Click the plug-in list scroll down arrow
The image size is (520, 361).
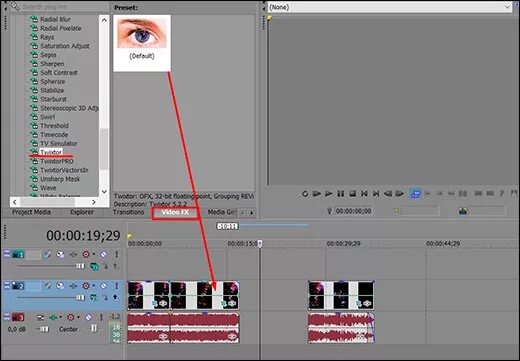pos(104,192)
